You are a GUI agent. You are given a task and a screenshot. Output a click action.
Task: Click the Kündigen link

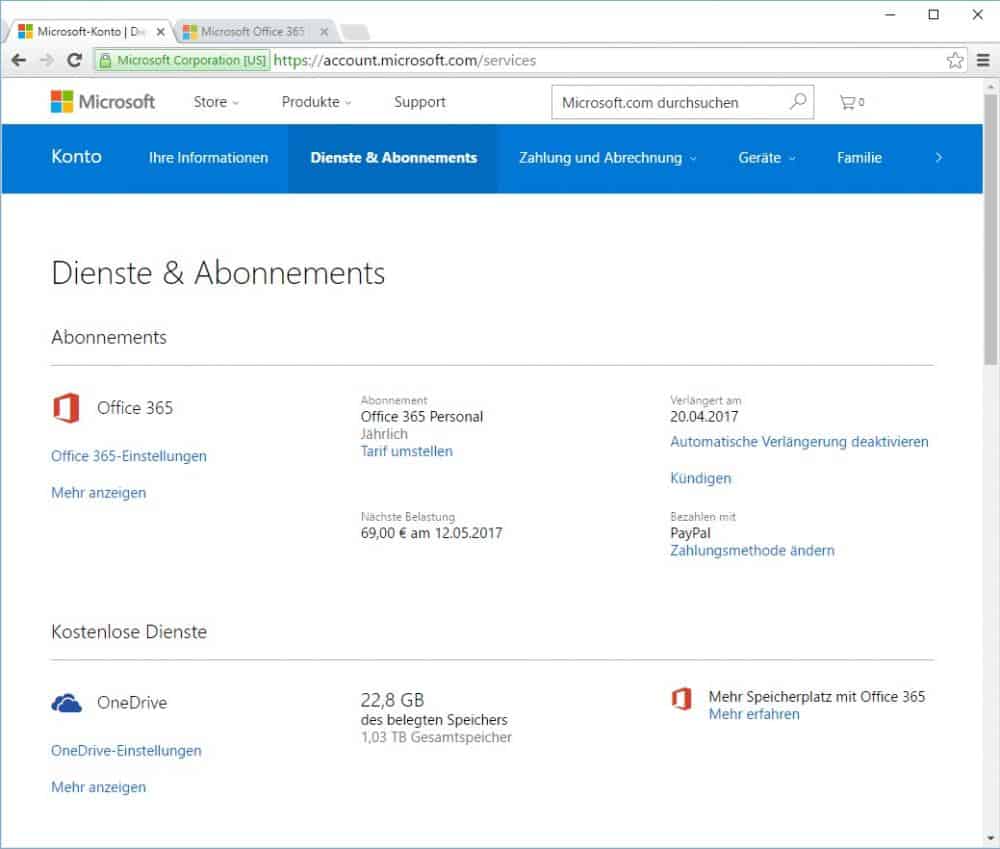click(x=700, y=478)
